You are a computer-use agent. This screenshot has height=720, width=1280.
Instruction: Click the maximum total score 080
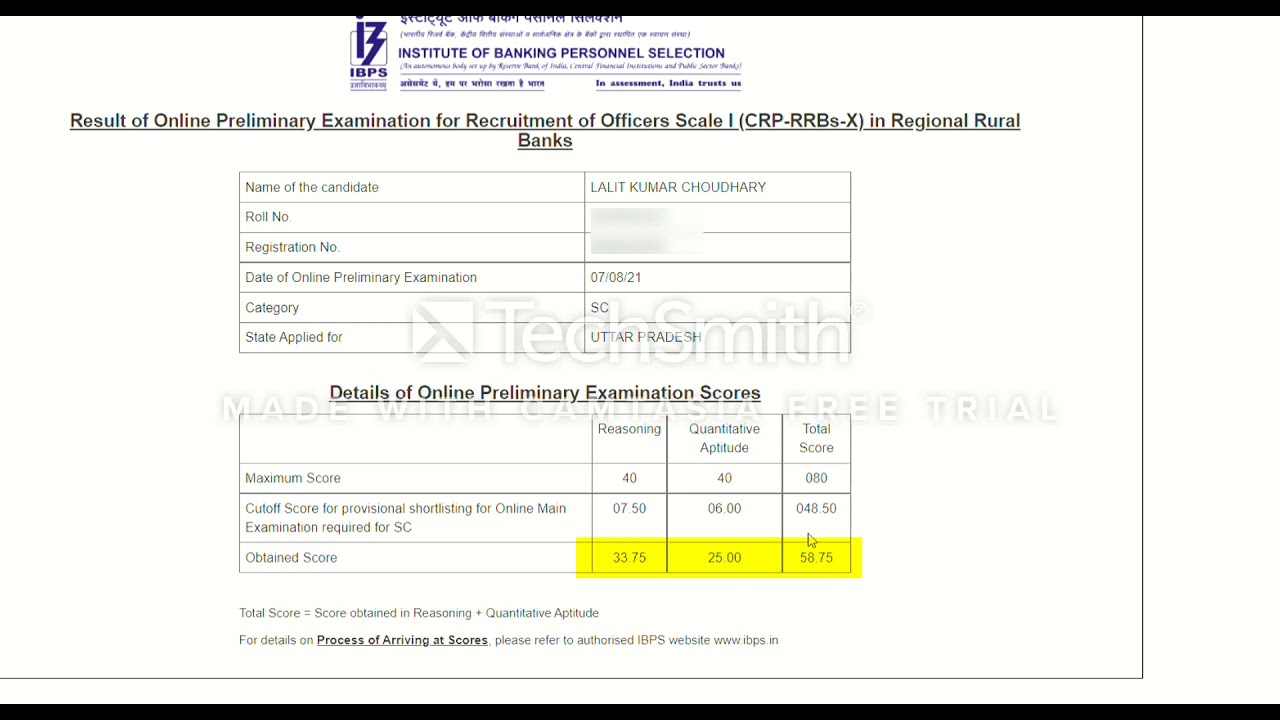(816, 478)
